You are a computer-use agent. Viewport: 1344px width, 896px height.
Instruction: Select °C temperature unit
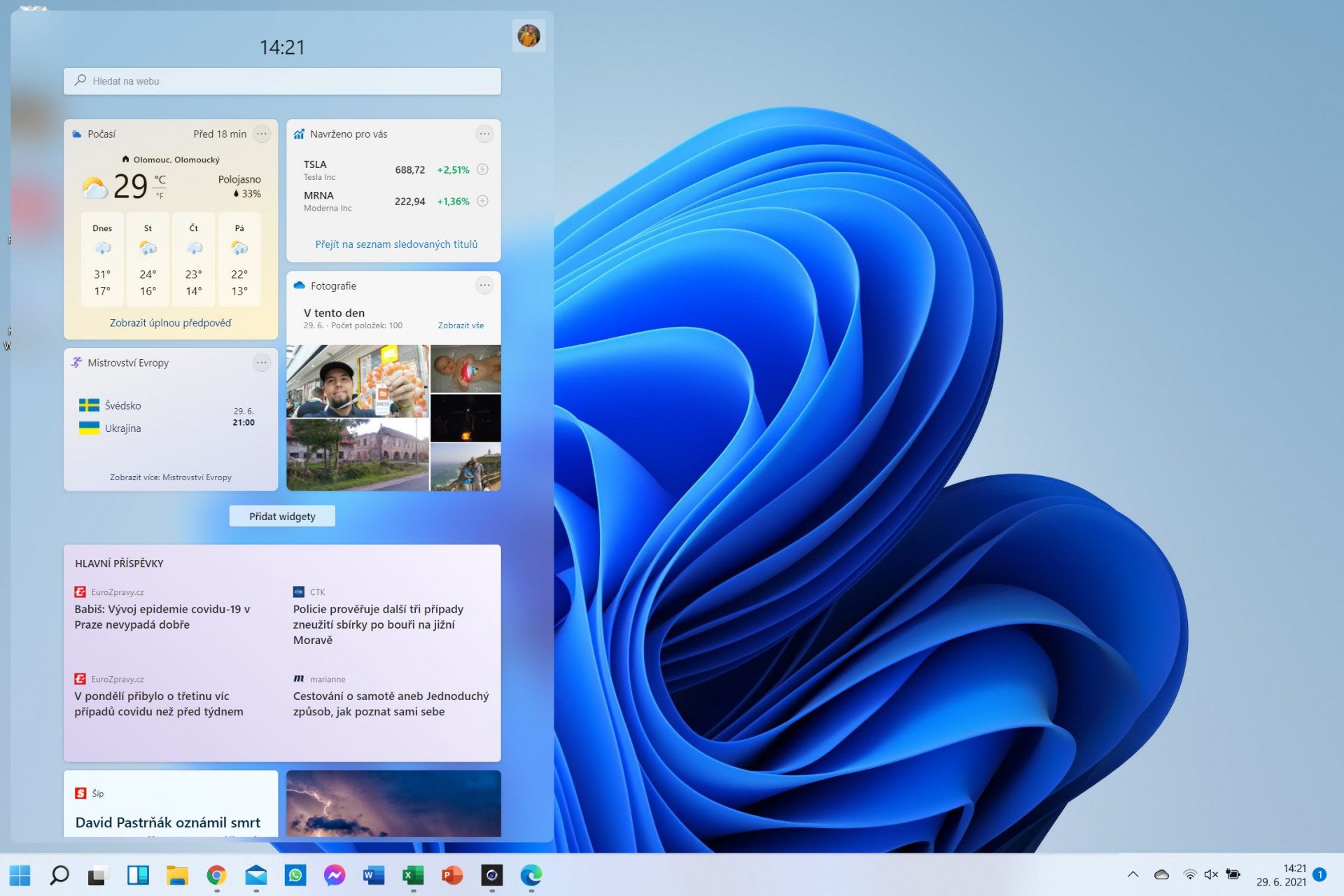click(x=160, y=180)
